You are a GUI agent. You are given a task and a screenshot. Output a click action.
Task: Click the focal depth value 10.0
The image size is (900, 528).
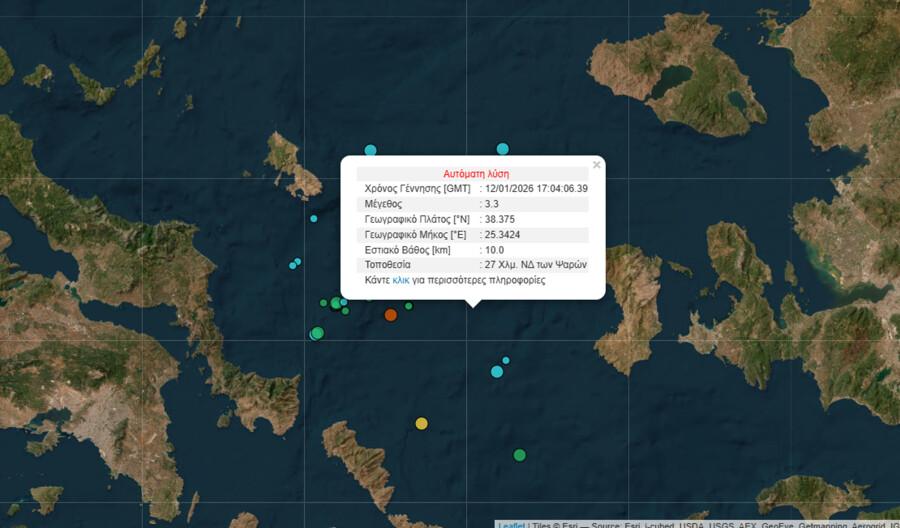point(495,250)
